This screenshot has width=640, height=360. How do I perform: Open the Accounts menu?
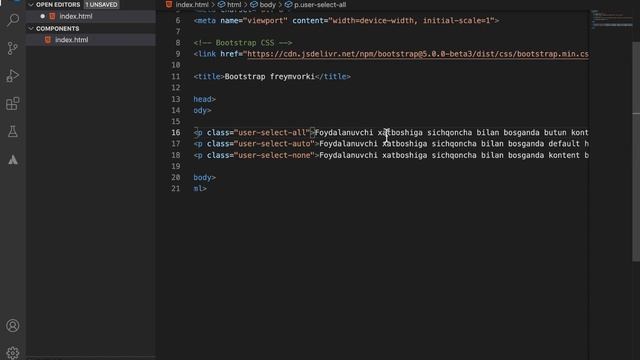tap(13, 326)
